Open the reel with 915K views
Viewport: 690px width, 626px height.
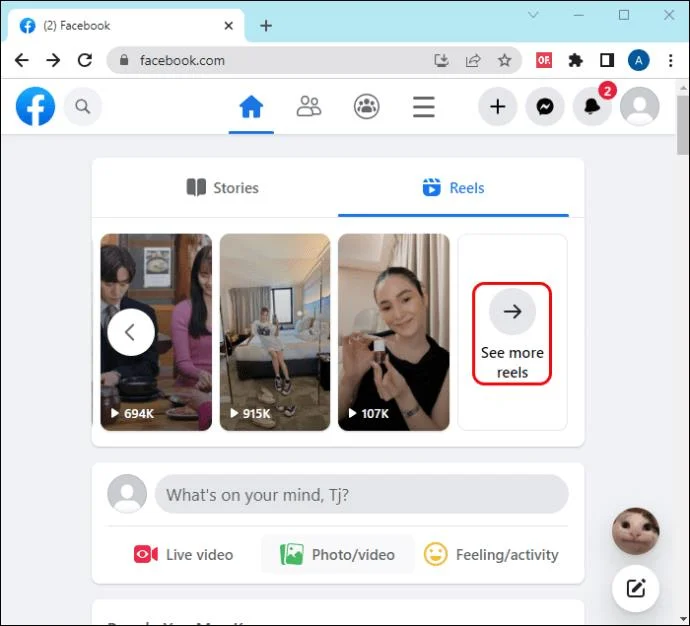275,332
